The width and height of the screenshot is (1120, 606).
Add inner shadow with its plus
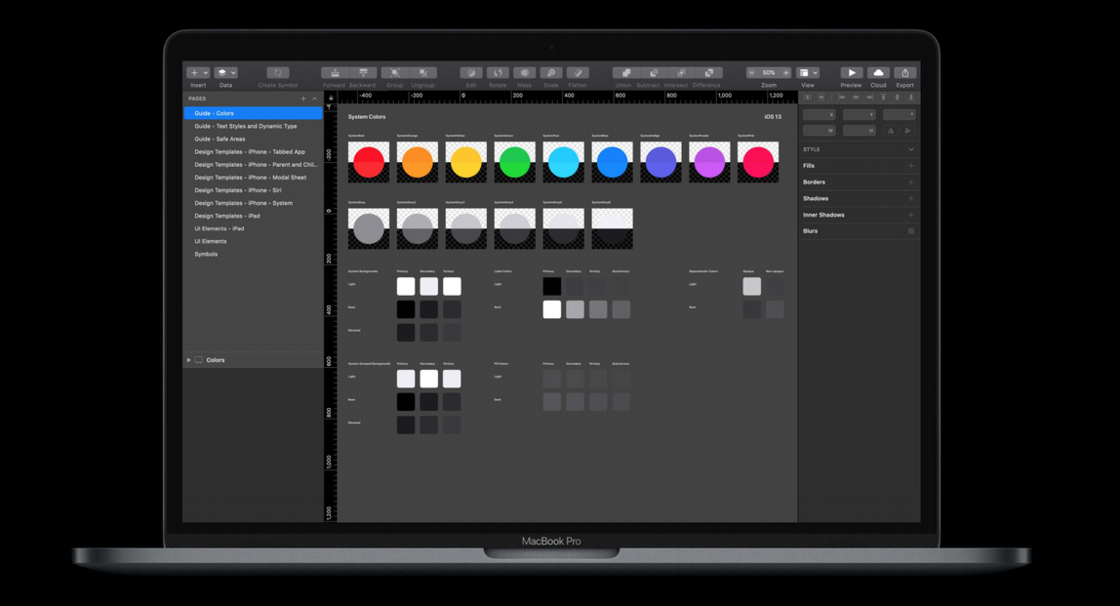(911, 215)
